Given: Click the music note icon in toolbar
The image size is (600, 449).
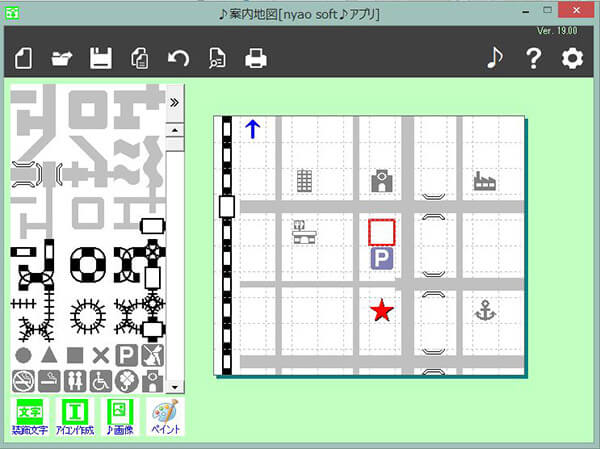Looking at the screenshot, I should (x=495, y=59).
